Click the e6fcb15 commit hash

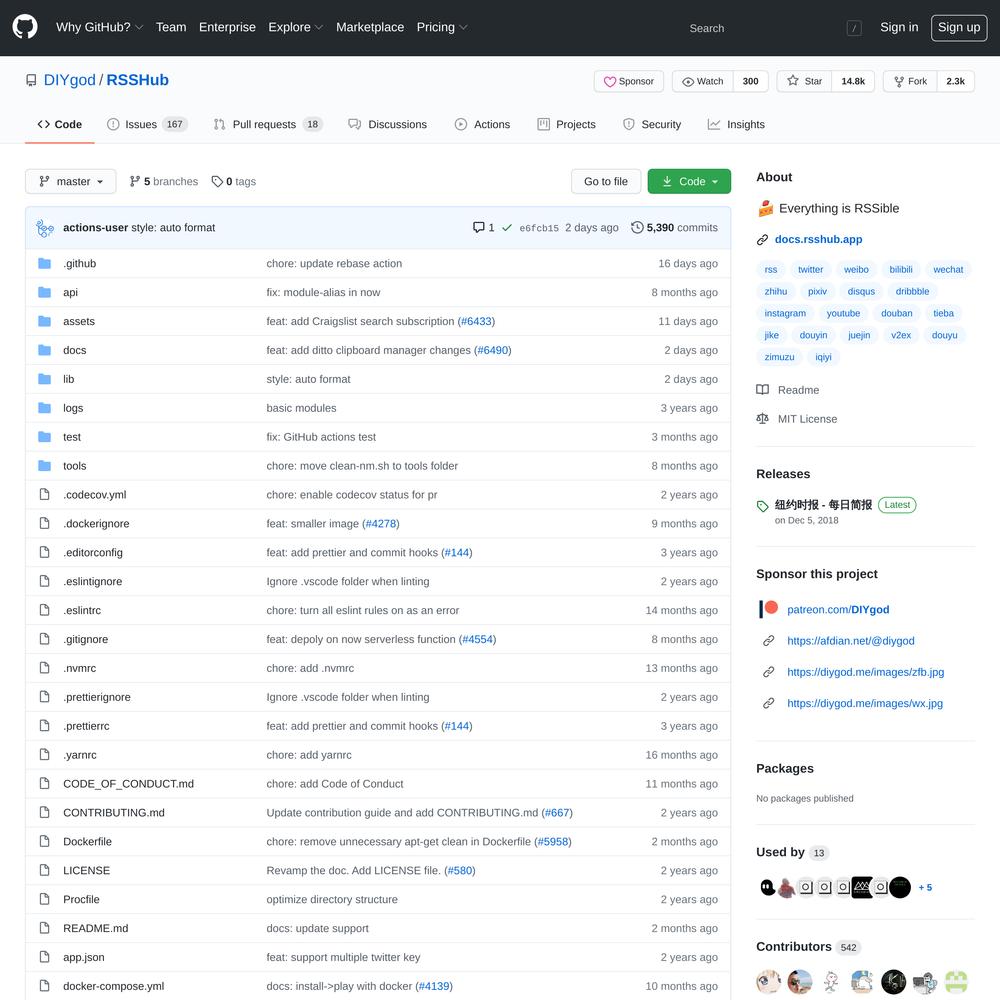[539, 228]
